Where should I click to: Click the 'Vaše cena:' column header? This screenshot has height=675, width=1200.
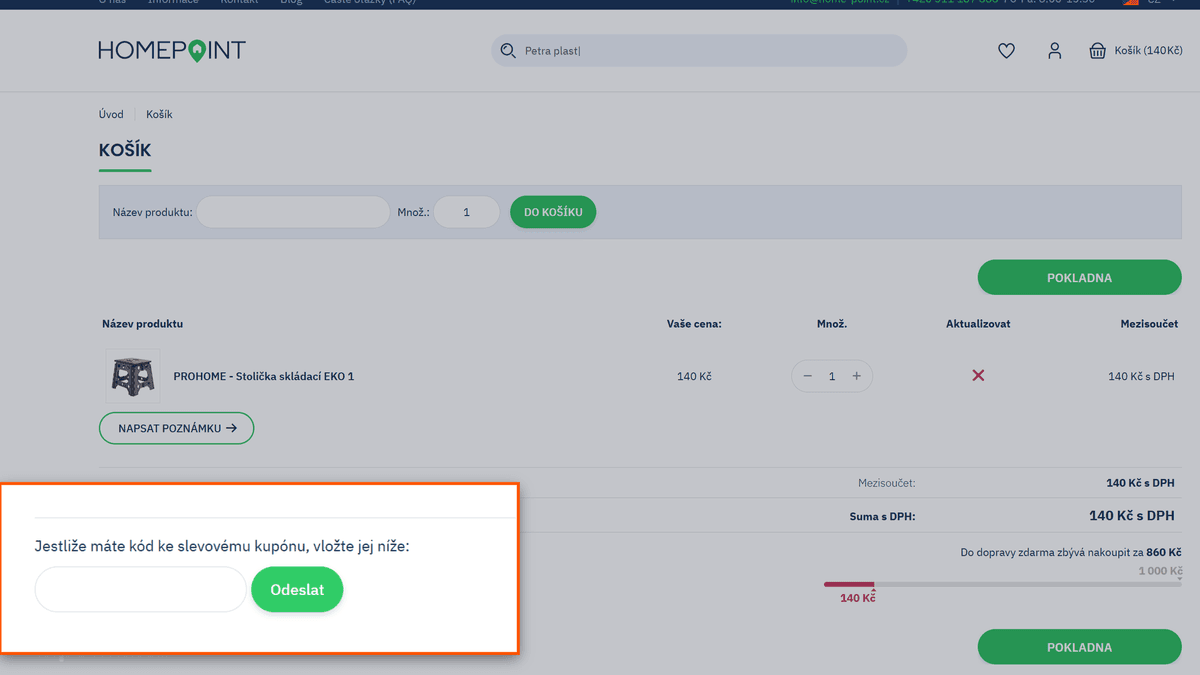(x=694, y=324)
